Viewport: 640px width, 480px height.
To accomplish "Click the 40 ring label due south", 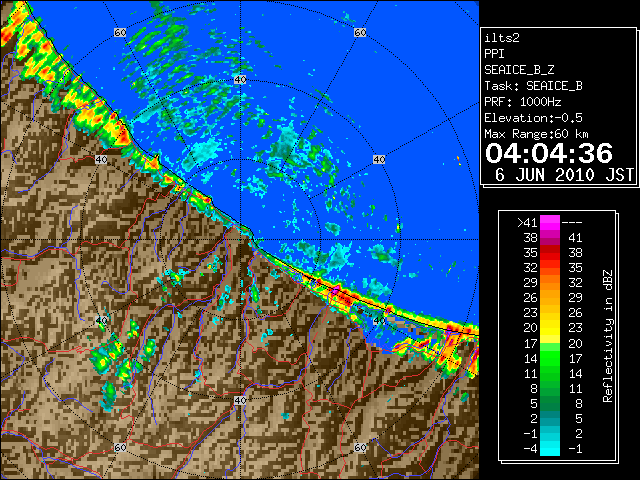I will [240, 400].
